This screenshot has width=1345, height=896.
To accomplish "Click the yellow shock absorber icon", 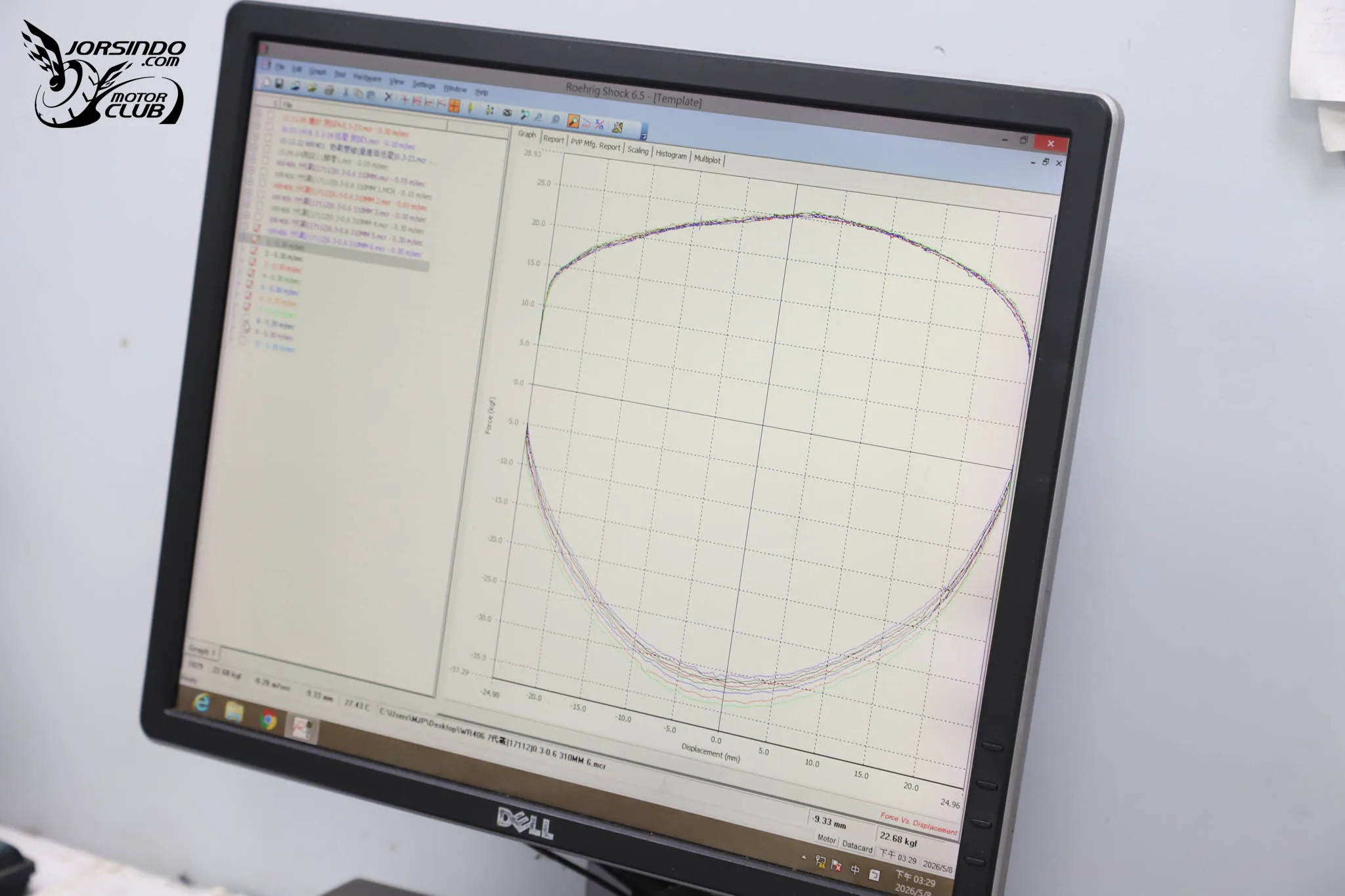I will pos(471,108).
